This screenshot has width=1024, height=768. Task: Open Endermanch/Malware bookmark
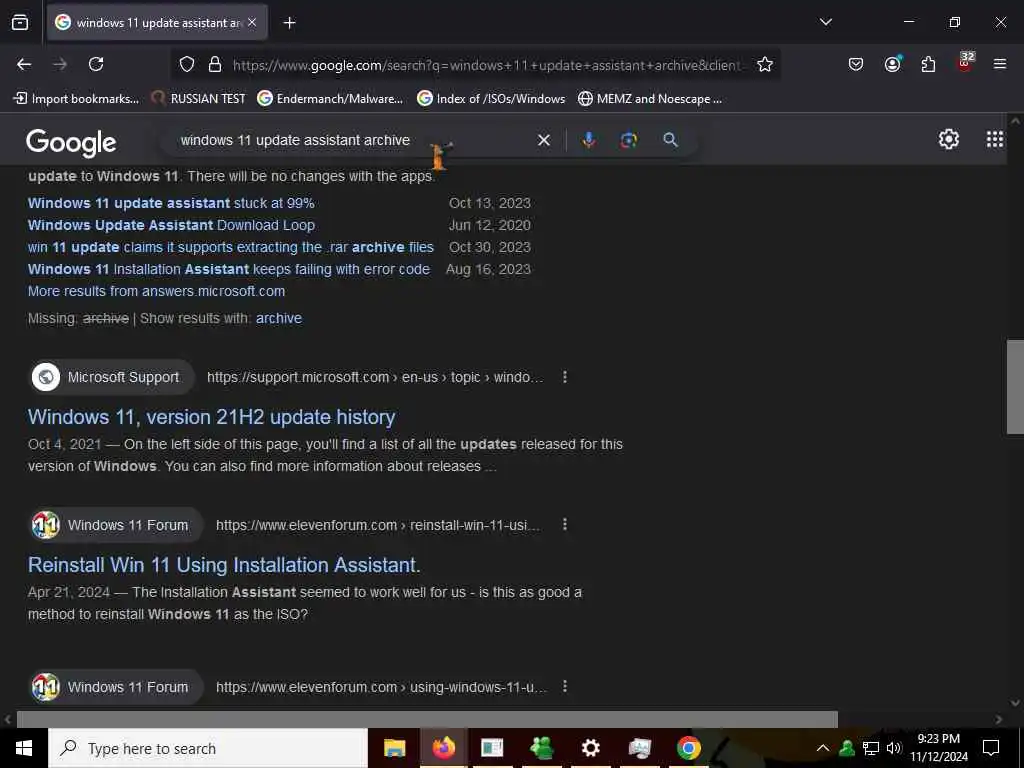[330, 99]
